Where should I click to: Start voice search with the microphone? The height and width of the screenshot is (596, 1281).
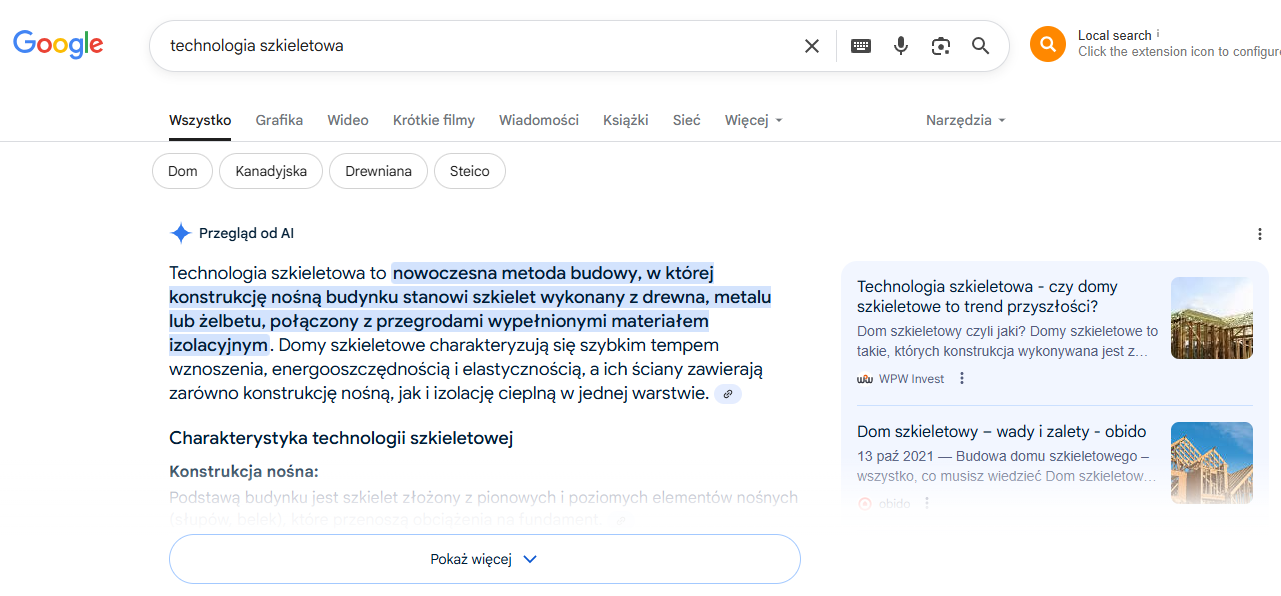pyautogui.click(x=901, y=46)
